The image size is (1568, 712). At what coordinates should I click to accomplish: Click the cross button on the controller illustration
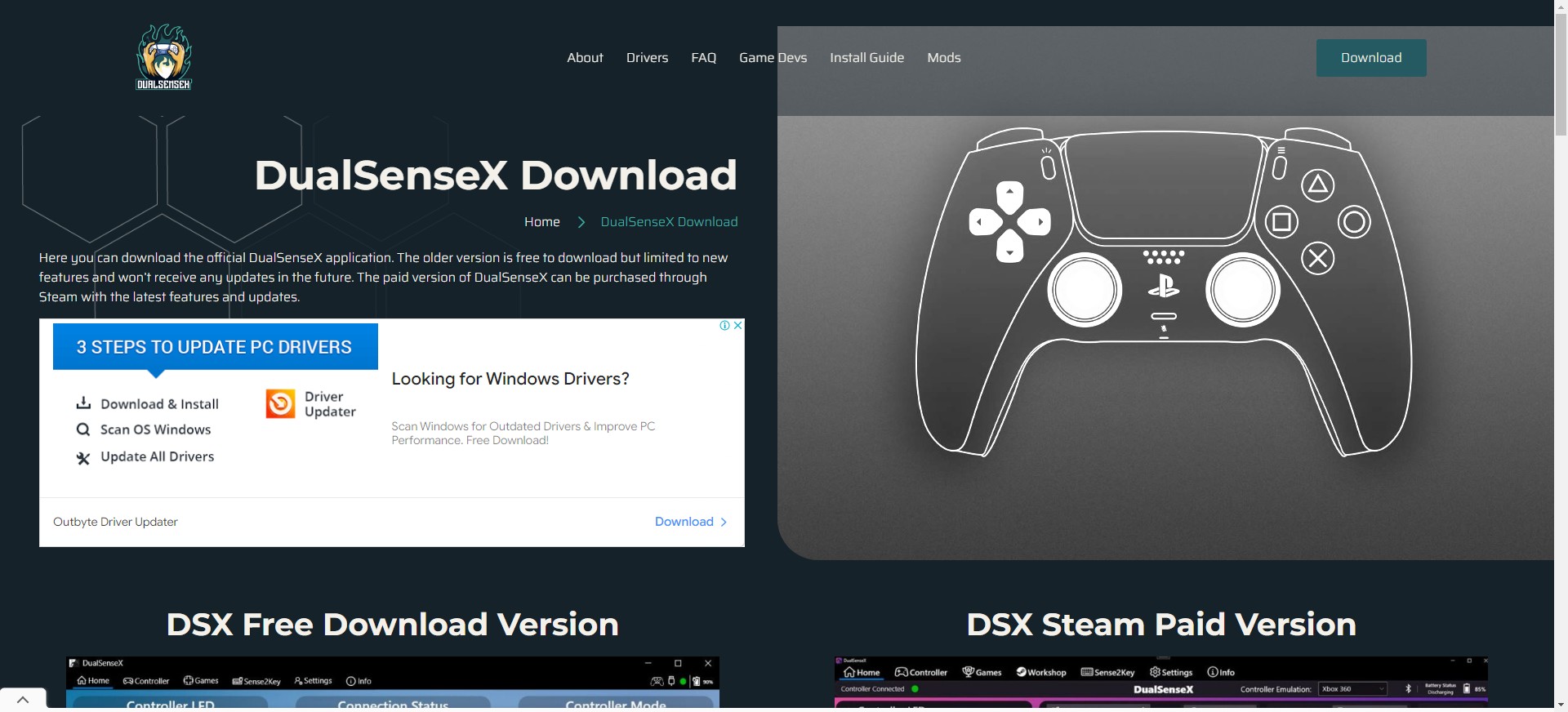click(1317, 259)
